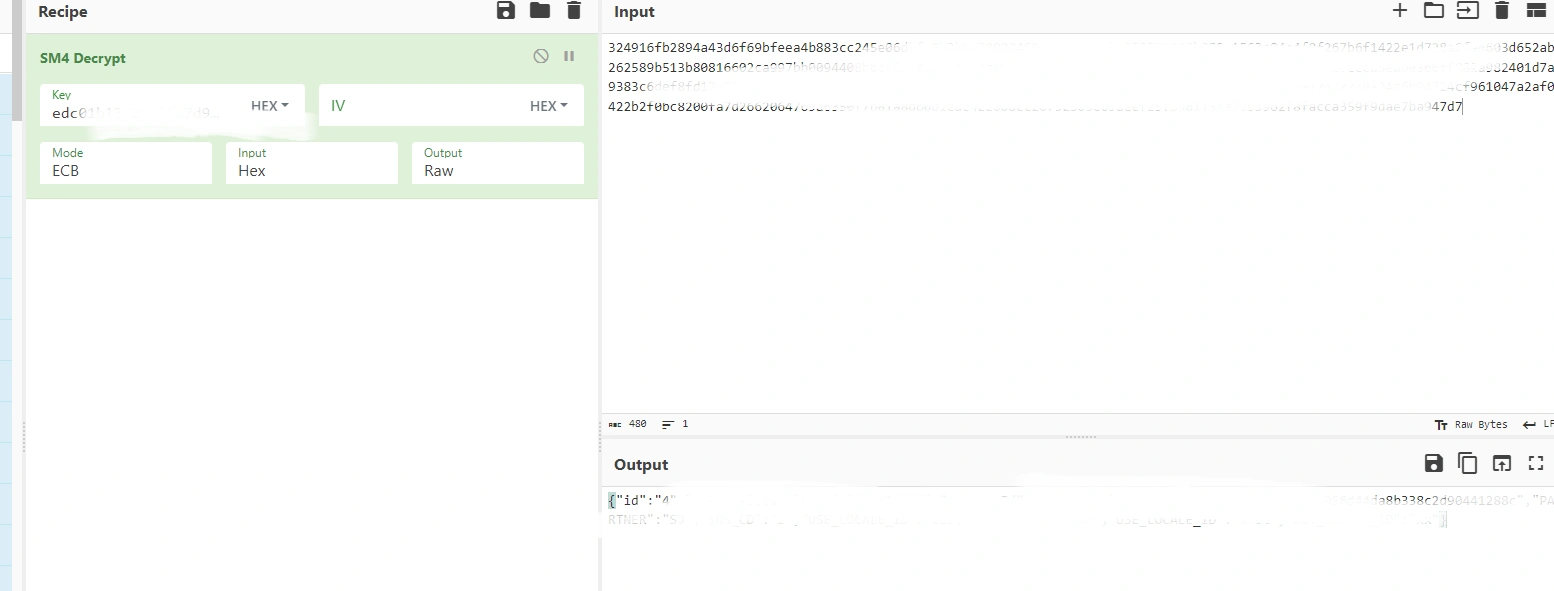This screenshot has width=1554, height=591.
Task: Open folder as input
Action: [x=1434, y=11]
